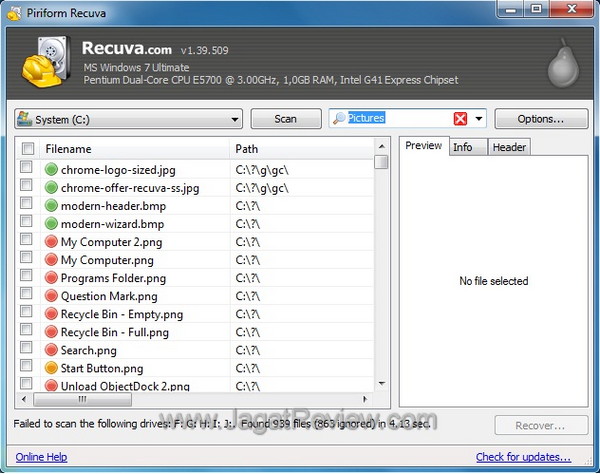Click the horizontal scrollbar thumb
600x474 pixels.
click(83, 399)
